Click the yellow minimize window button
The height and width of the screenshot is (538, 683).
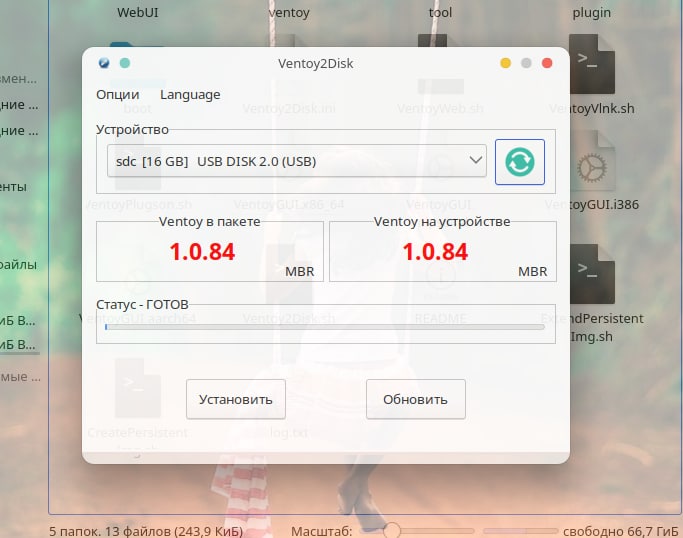(505, 63)
